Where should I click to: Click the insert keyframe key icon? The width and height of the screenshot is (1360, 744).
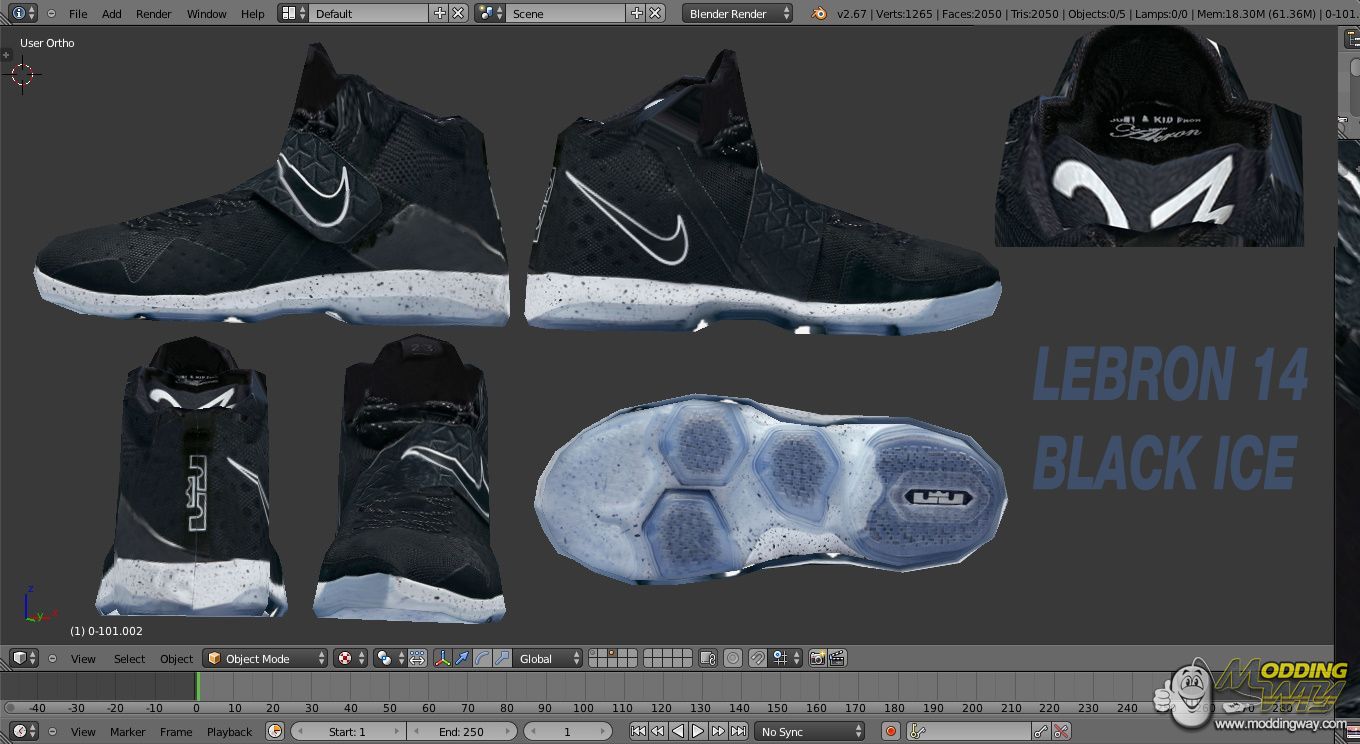tap(1041, 732)
